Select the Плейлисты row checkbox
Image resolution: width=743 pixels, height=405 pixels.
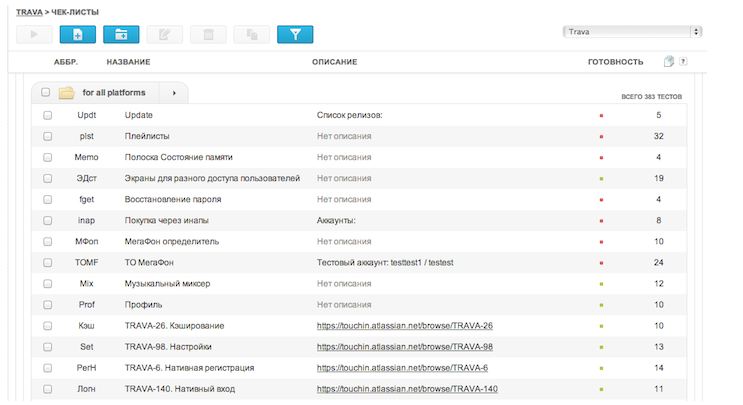click(x=47, y=136)
